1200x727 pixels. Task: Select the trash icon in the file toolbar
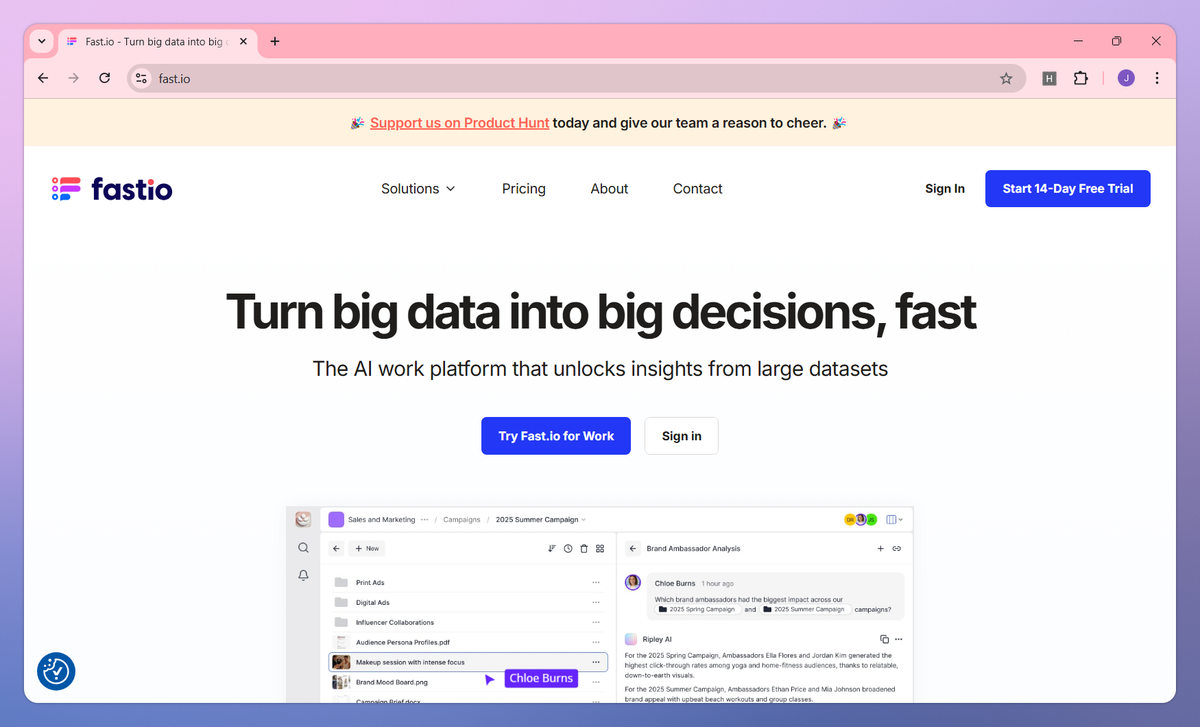pyautogui.click(x=584, y=548)
